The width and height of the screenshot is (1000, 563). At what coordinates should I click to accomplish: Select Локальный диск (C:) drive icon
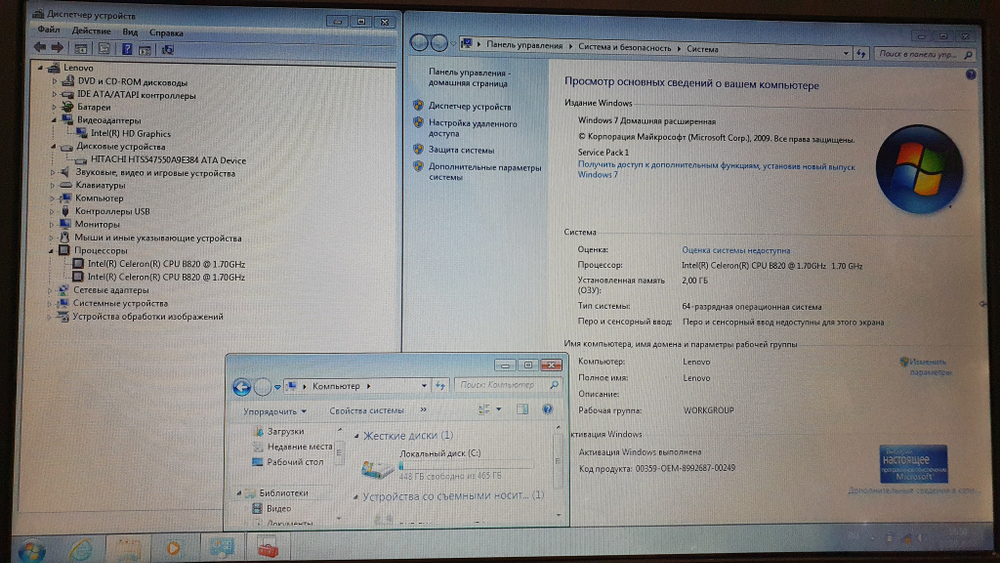click(378, 470)
